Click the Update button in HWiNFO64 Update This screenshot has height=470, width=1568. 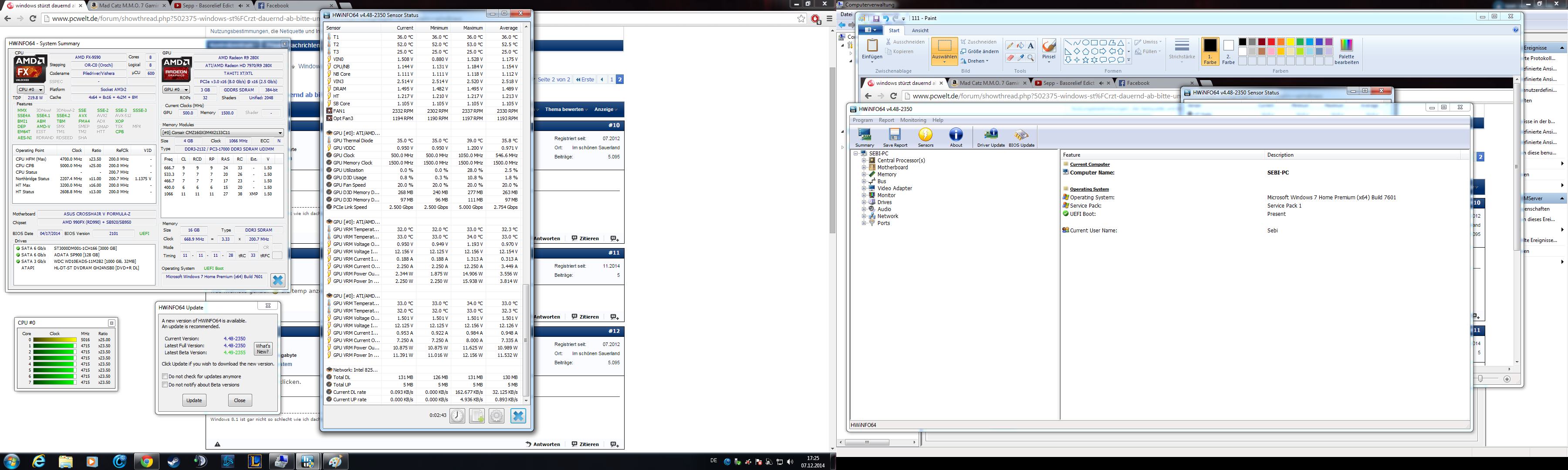[194, 400]
